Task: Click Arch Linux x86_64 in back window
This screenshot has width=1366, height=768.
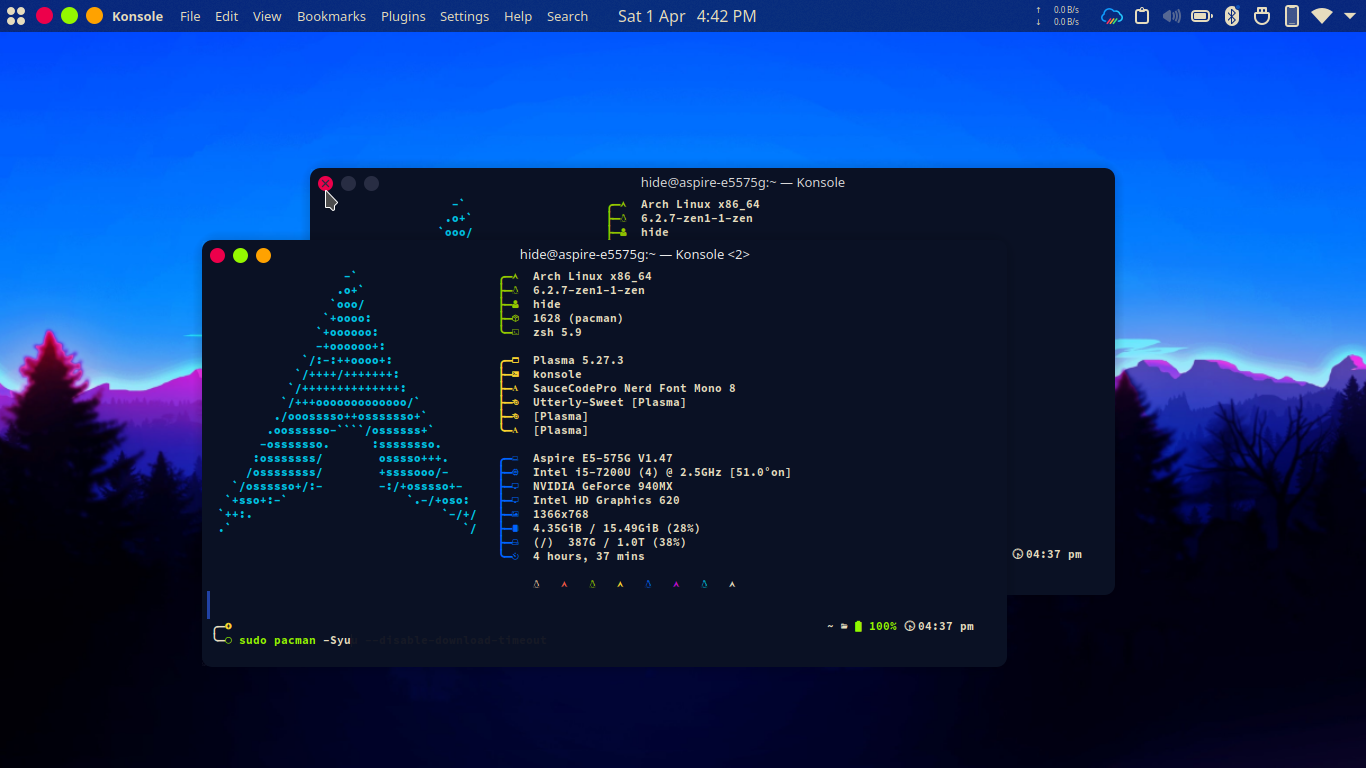Action: click(x=700, y=205)
